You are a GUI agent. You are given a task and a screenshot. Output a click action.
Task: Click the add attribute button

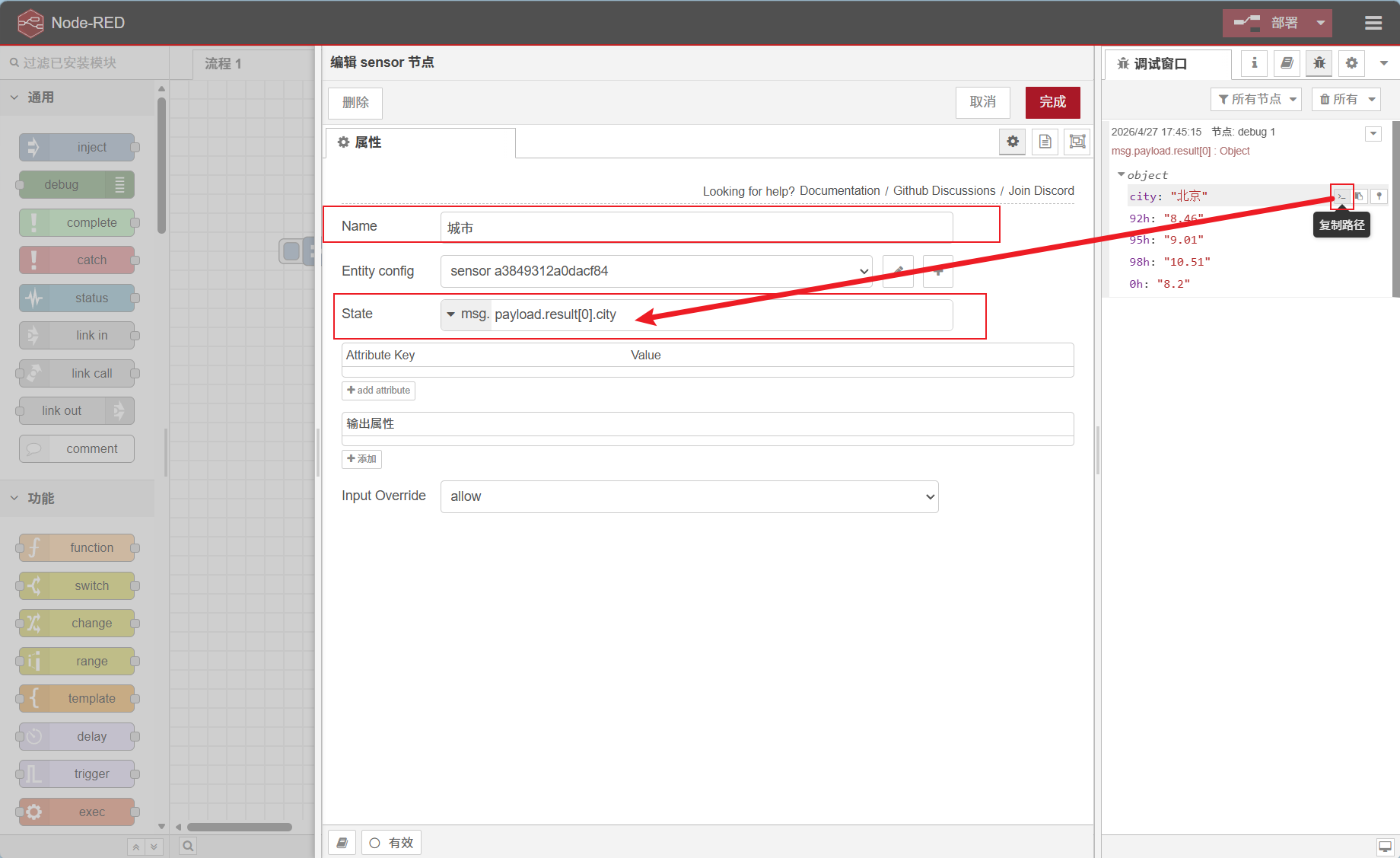point(378,391)
